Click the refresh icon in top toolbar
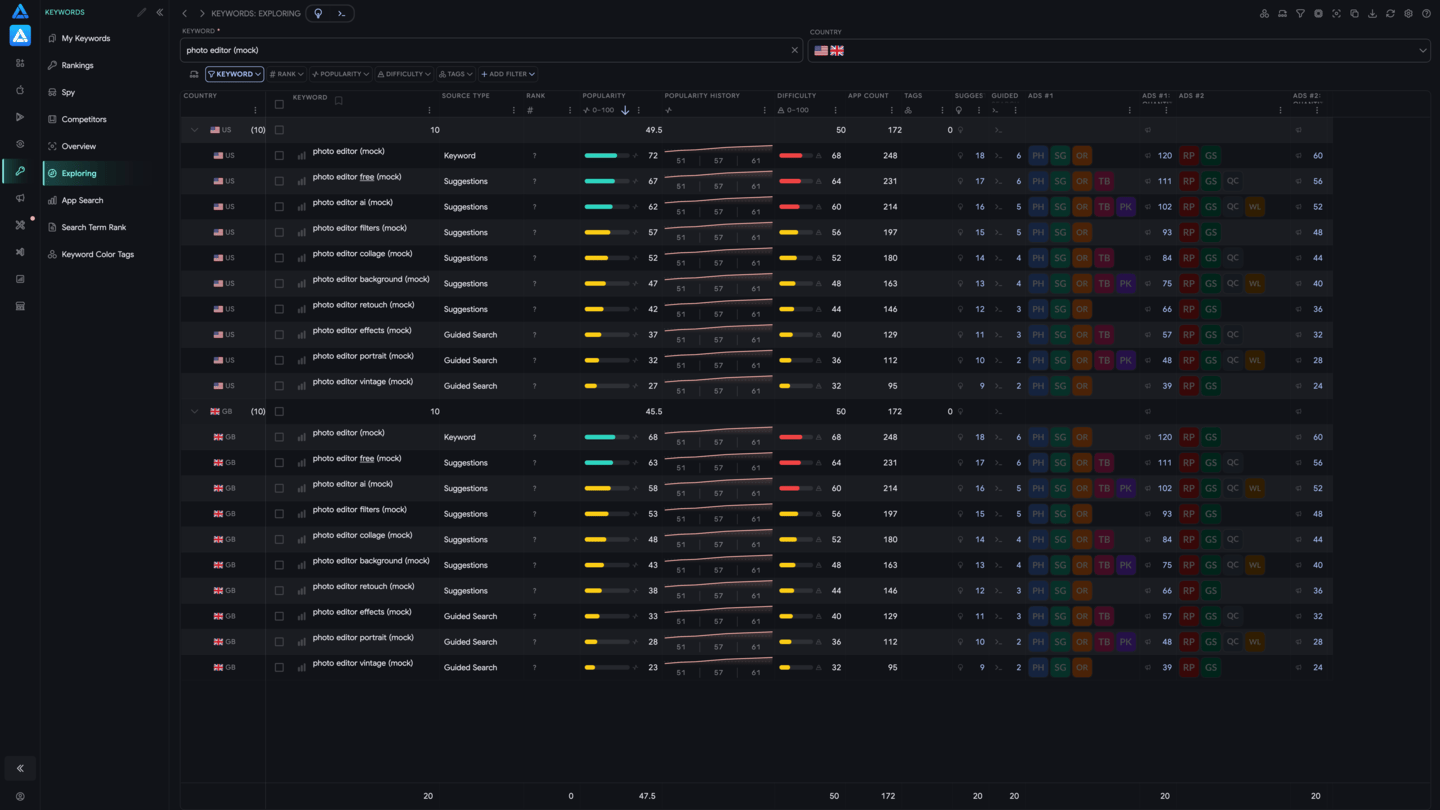The height and width of the screenshot is (810, 1440). (x=1390, y=14)
